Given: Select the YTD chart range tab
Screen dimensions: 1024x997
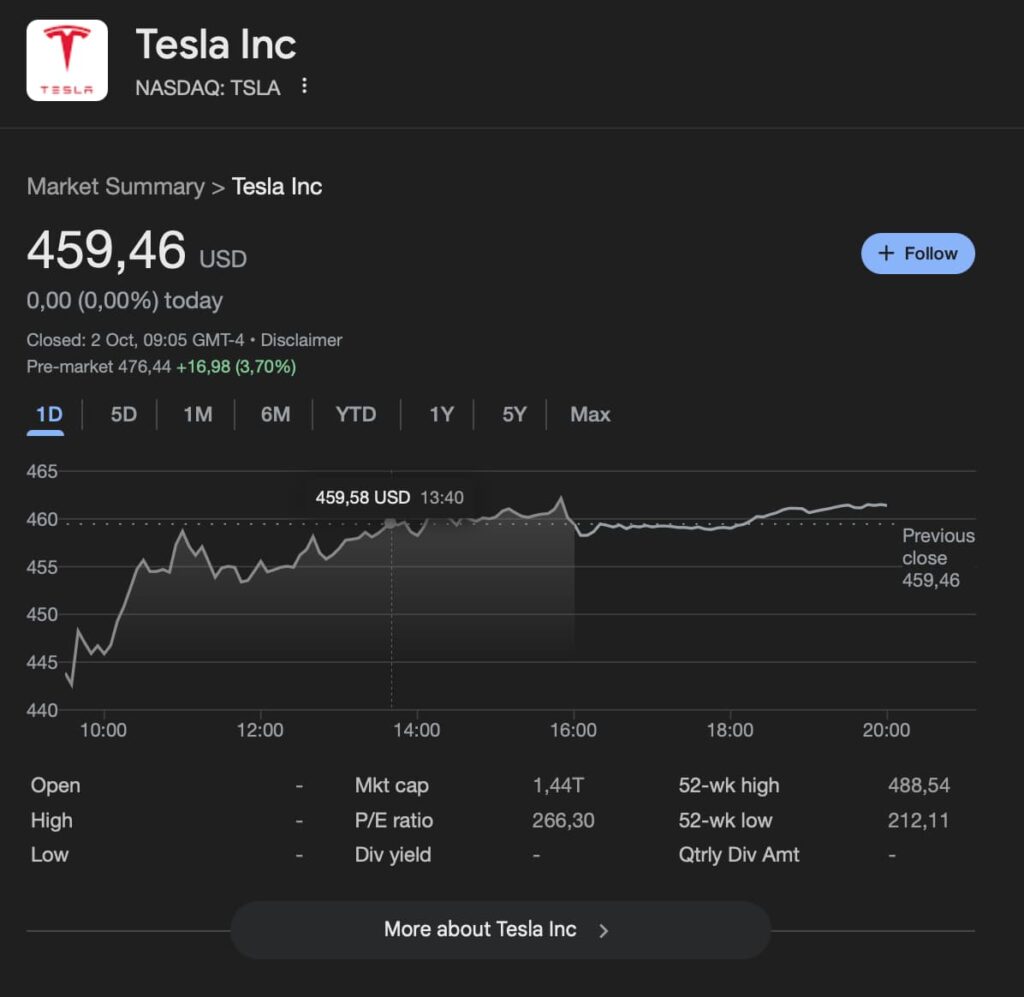Looking at the screenshot, I should click(356, 415).
